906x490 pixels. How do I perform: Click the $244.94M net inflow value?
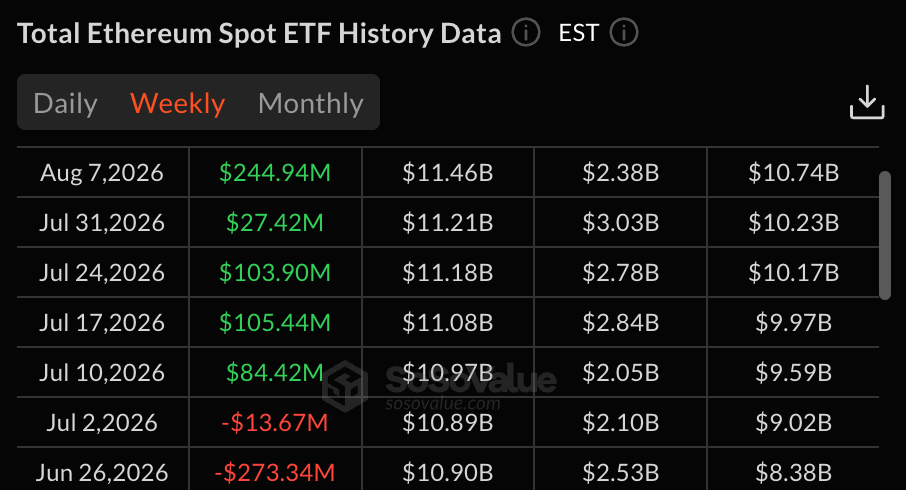coord(275,173)
